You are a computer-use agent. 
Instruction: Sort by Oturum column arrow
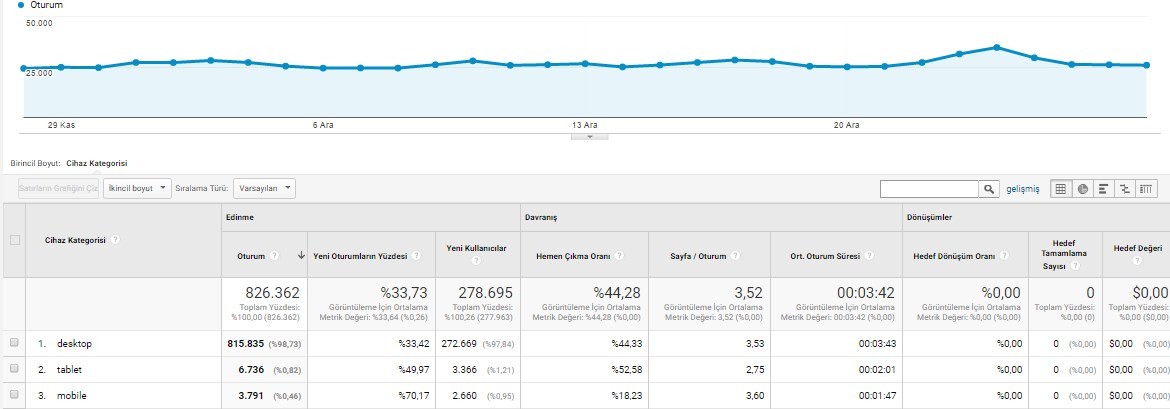(x=301, y=255)
